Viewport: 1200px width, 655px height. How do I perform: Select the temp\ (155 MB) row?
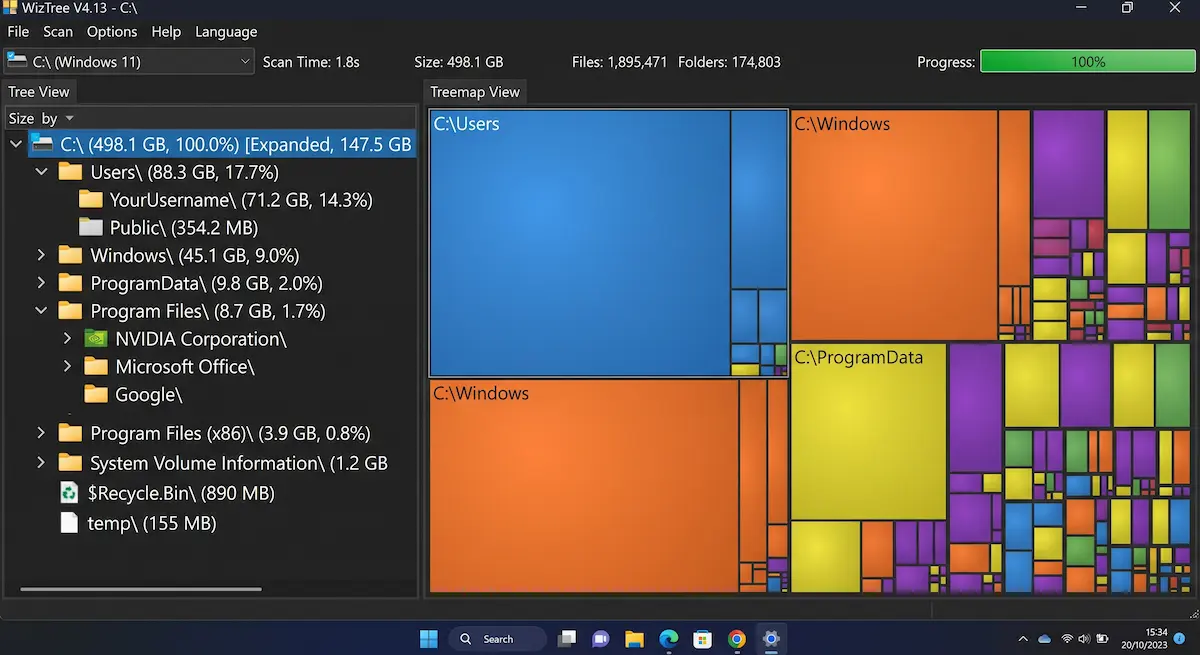(152, 522)
